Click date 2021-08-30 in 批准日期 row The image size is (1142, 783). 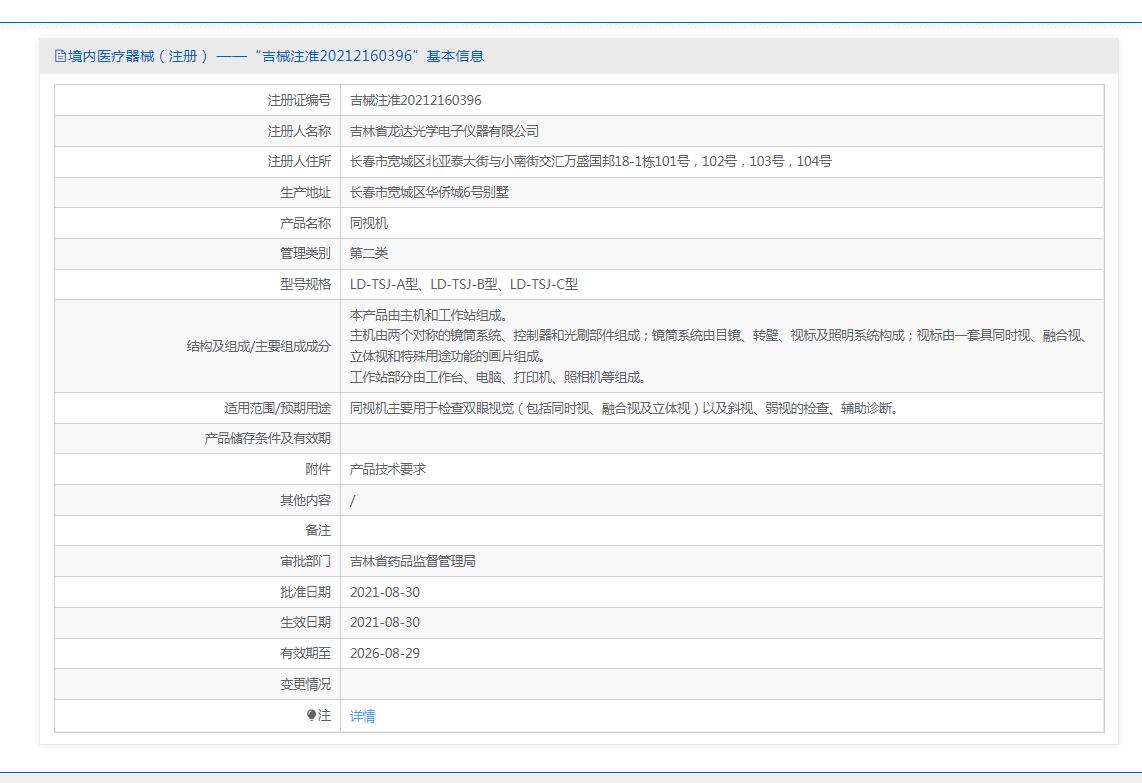(x=385, y=592)
